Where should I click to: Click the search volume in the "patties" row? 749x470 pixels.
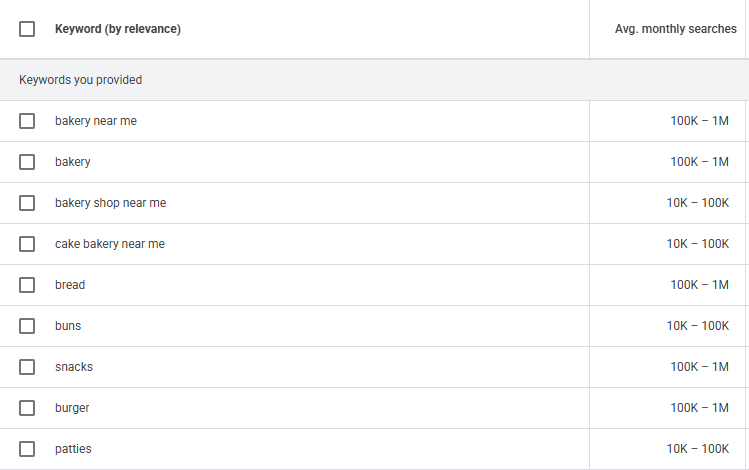698,449
